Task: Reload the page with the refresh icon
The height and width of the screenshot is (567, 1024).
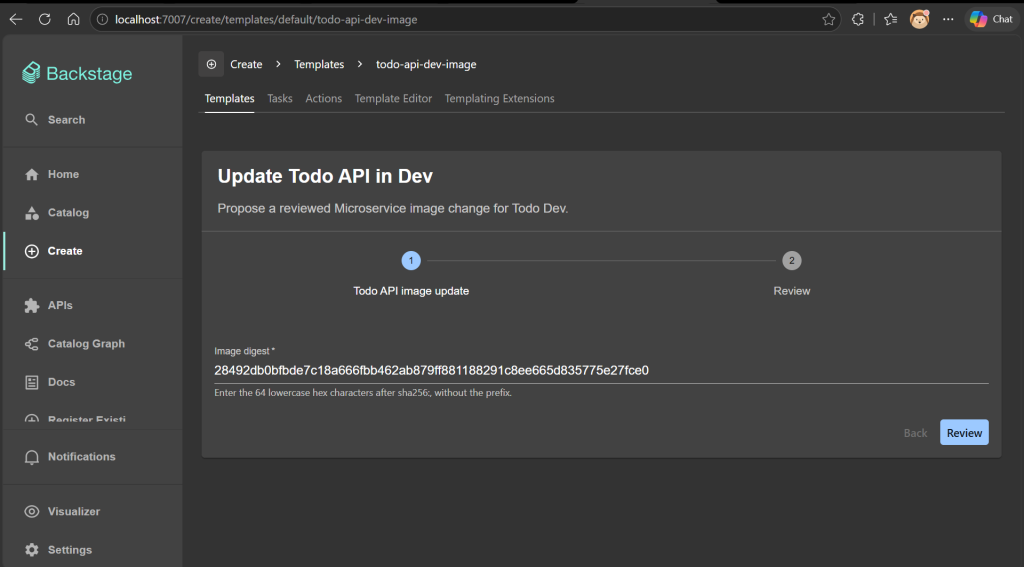Action: click(44, 20)
